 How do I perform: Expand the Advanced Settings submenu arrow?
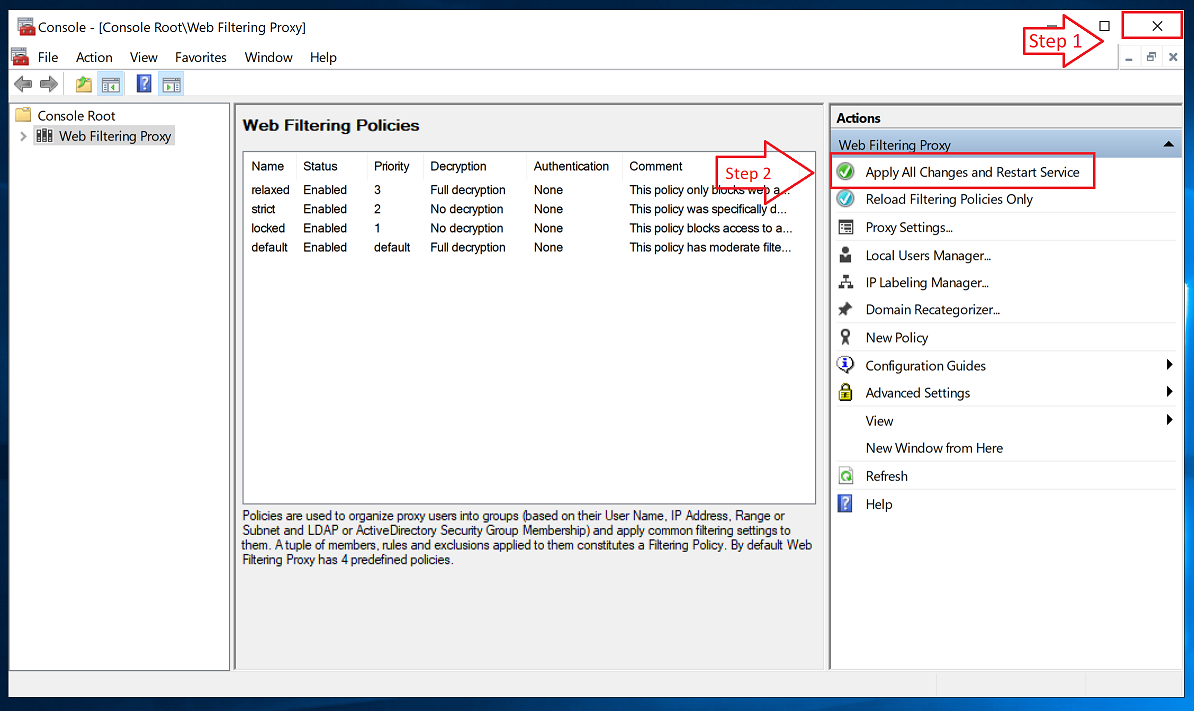[1169, 392]
